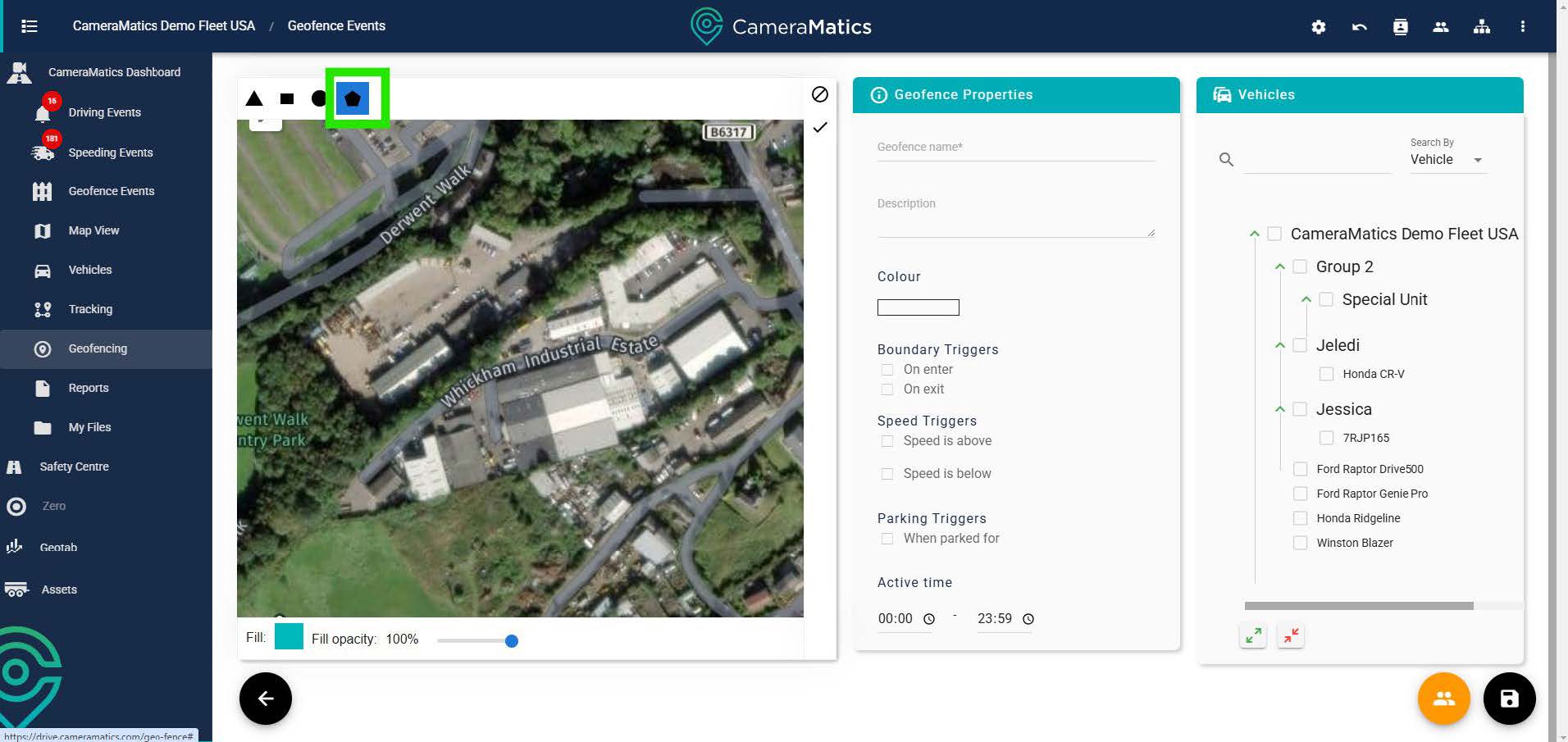Collapse the Group 2 tree node
The image size is (1568, 742).
(x=1279, y=267)
